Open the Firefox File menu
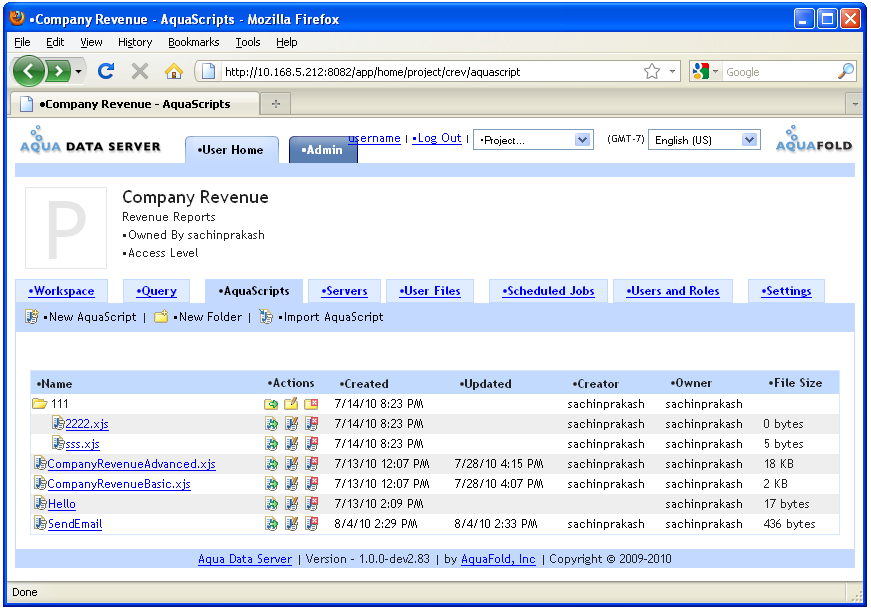Image resolution: width=871 pixels, height=610 pixels. 22,42
